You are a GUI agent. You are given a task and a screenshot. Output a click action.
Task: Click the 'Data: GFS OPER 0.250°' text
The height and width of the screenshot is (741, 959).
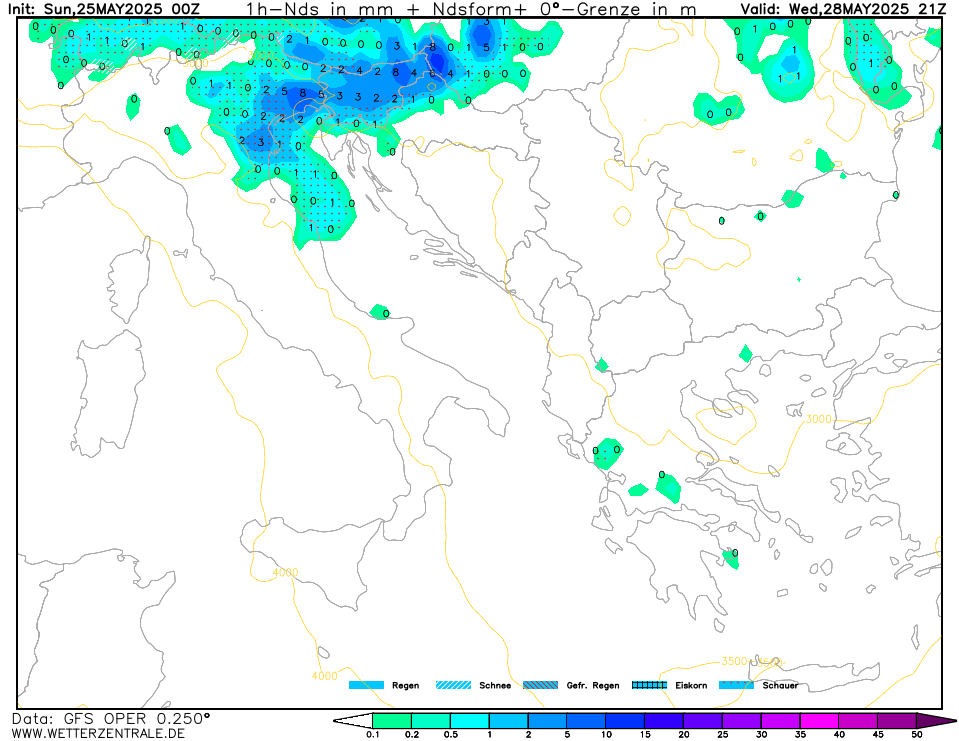(x=111, y=718)
